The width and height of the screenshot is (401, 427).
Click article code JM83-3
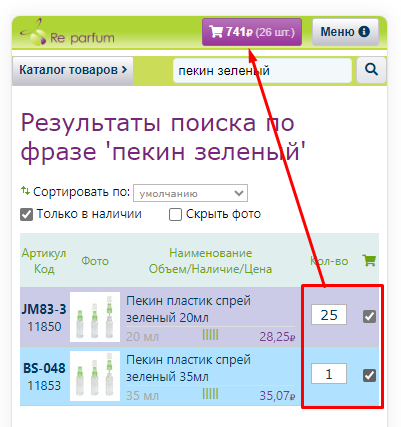pos(44,309)
